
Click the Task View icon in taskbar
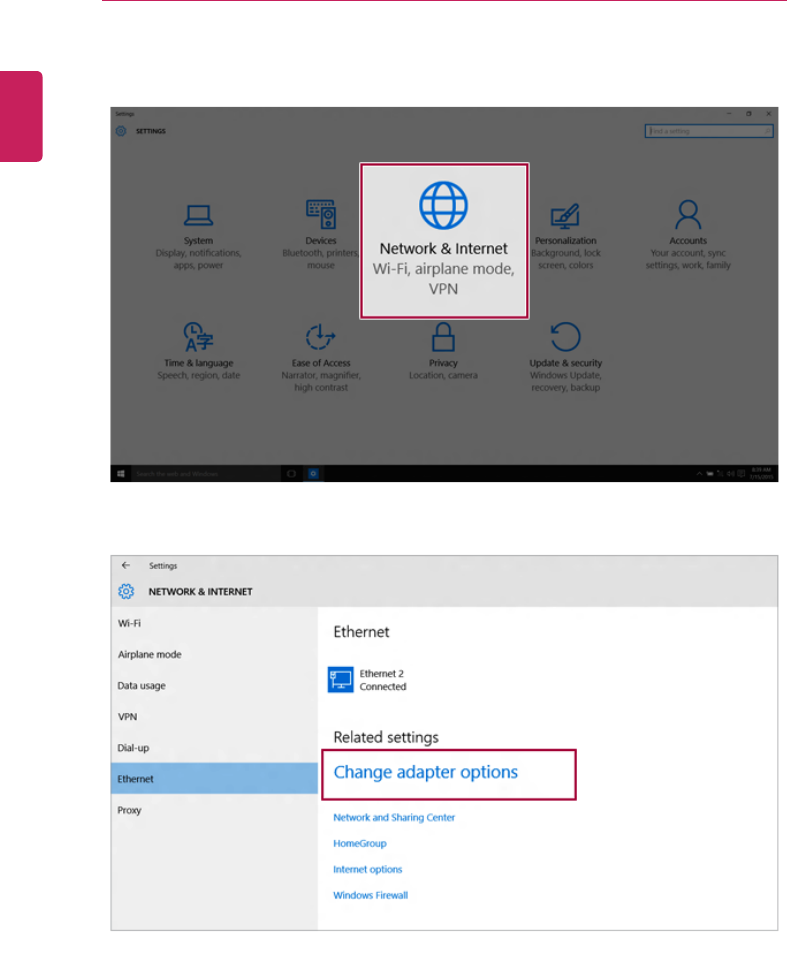point(291,473)
